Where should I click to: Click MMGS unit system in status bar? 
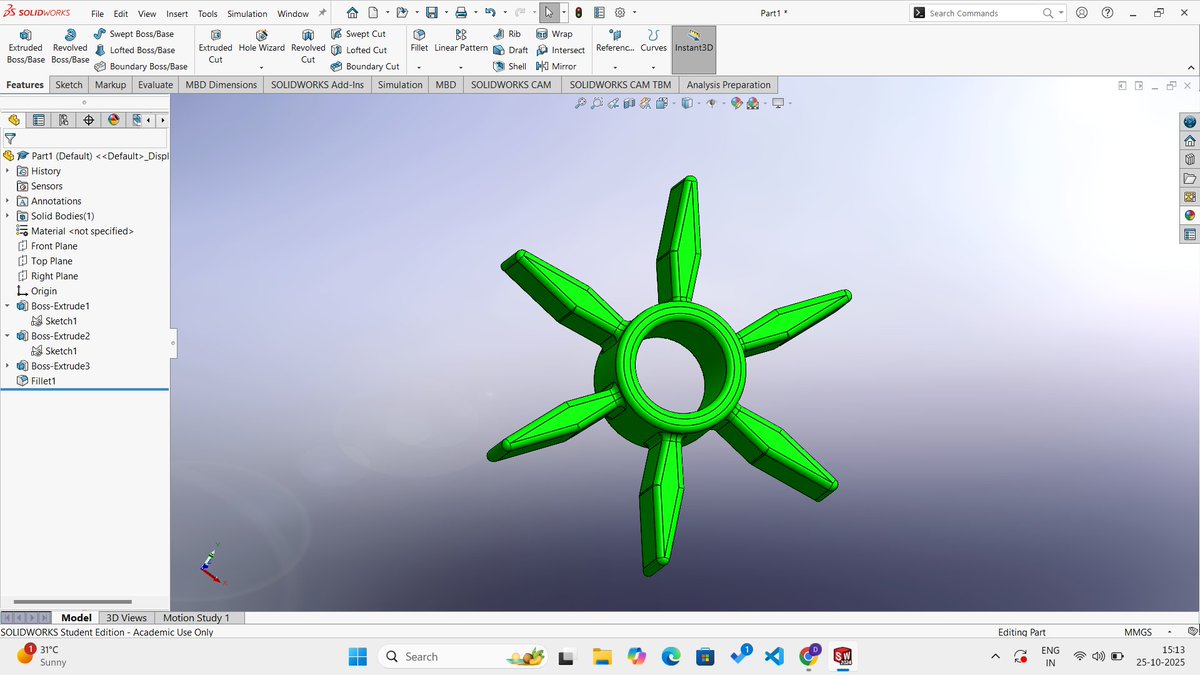click(1138, 633)
